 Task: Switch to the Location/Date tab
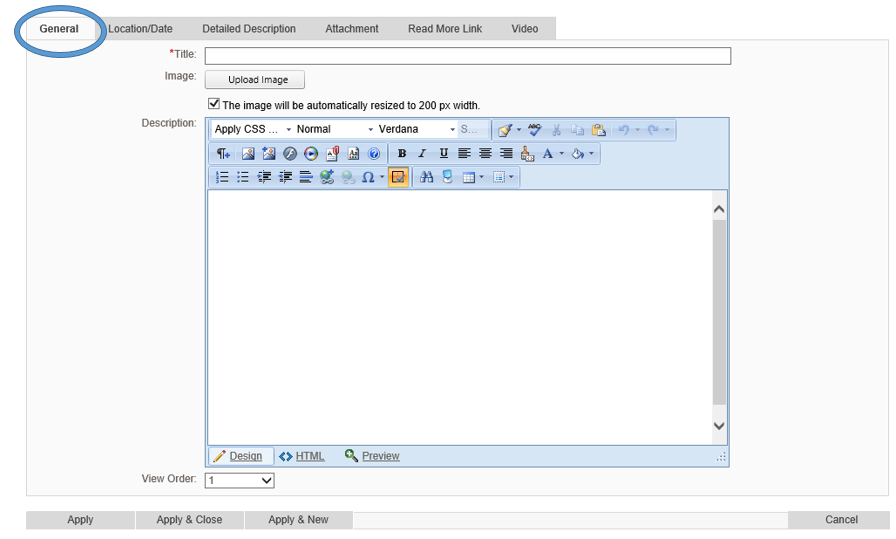pyautogui.click(x=141, y=29)
